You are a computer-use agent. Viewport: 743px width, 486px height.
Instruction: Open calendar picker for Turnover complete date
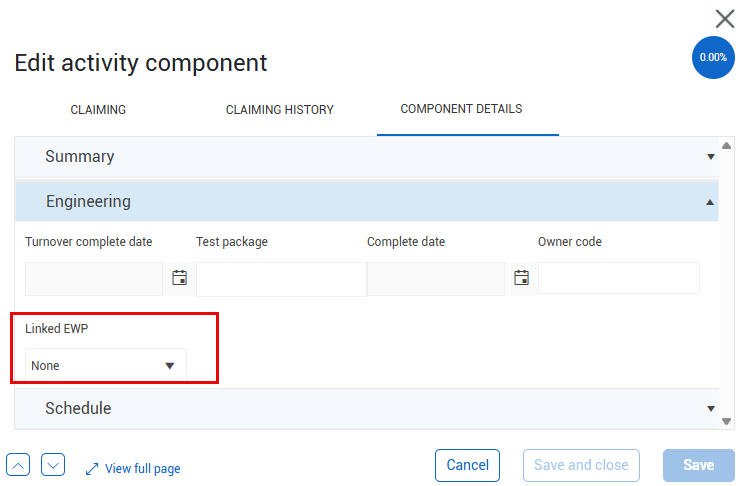click(x=179, y=278)
